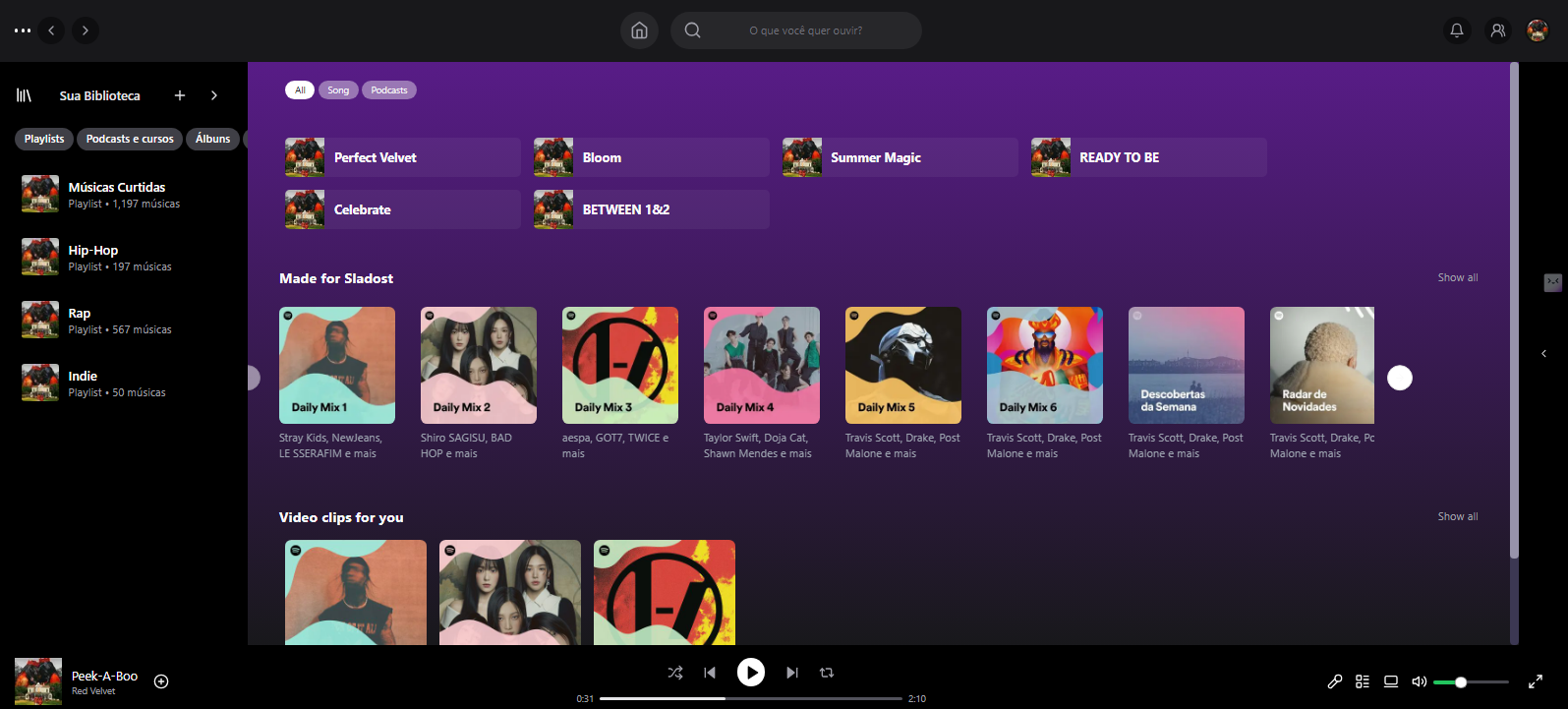Viewport: 1568px width, 709px height.
Task: Open the friends activity icon
Action: click(x=1497, y=30)
